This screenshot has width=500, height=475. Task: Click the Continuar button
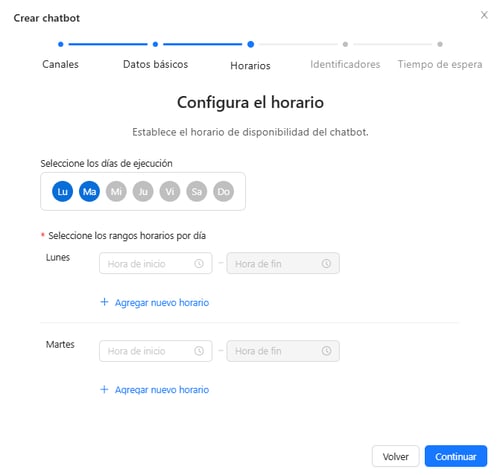[456, 456]
